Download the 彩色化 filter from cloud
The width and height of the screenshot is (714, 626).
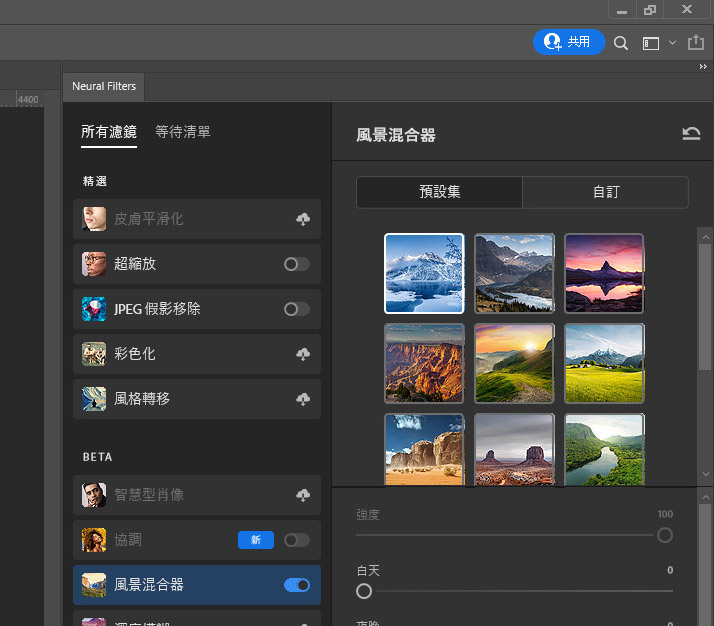(x=302, y=354)
